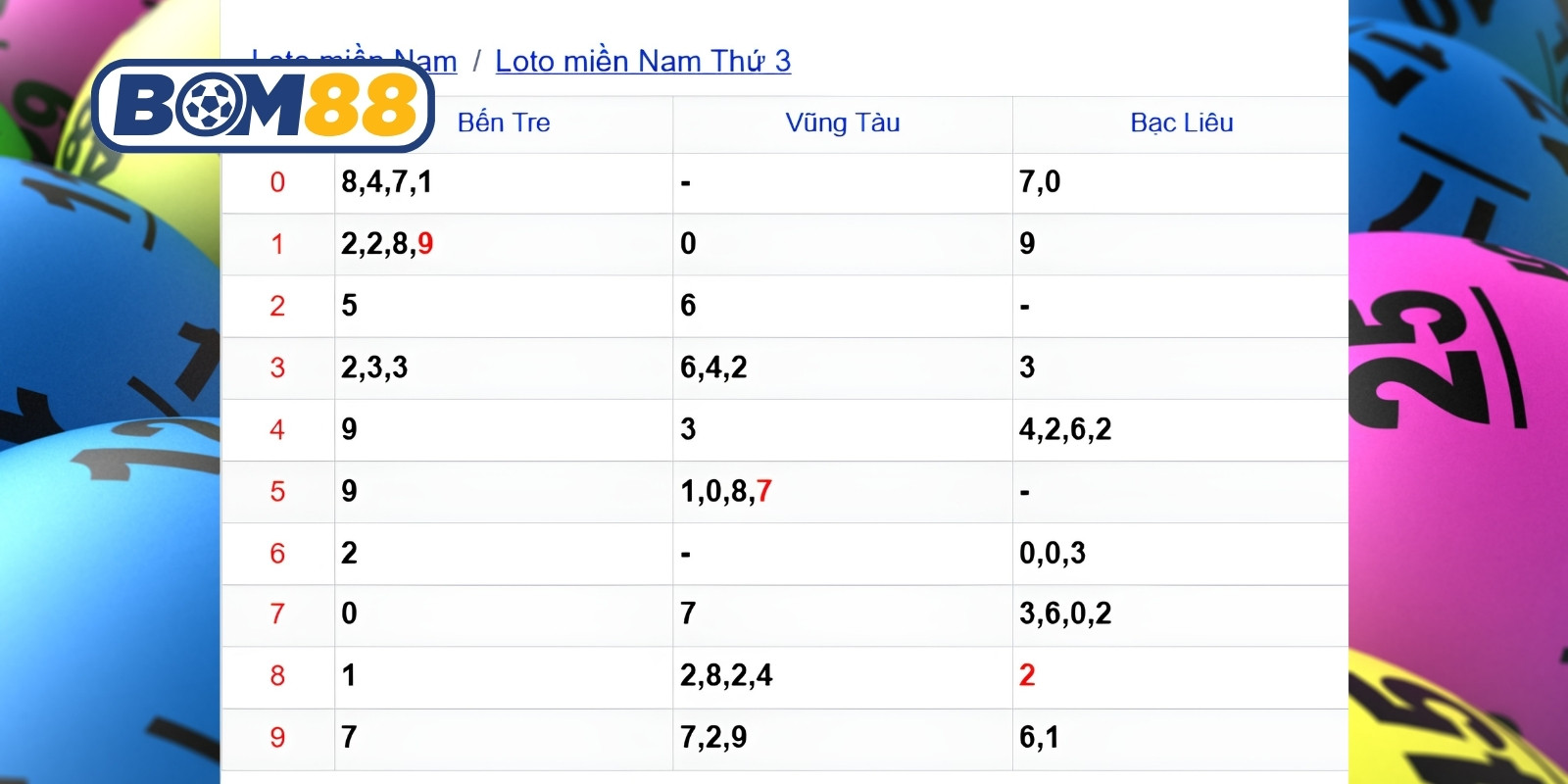Select the Vũng Tàu column header
Image resolution: width=1568 pixels, height=784 pixels.
click(x=843, y=122)
